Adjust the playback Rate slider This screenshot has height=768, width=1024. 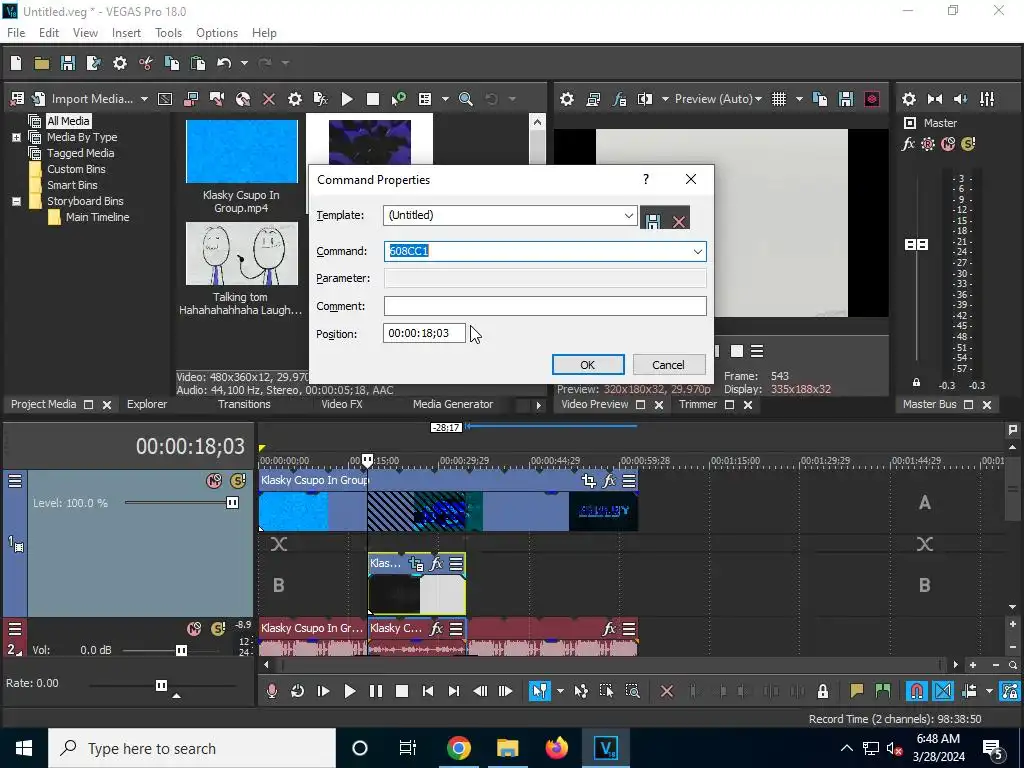pos(161,685)
